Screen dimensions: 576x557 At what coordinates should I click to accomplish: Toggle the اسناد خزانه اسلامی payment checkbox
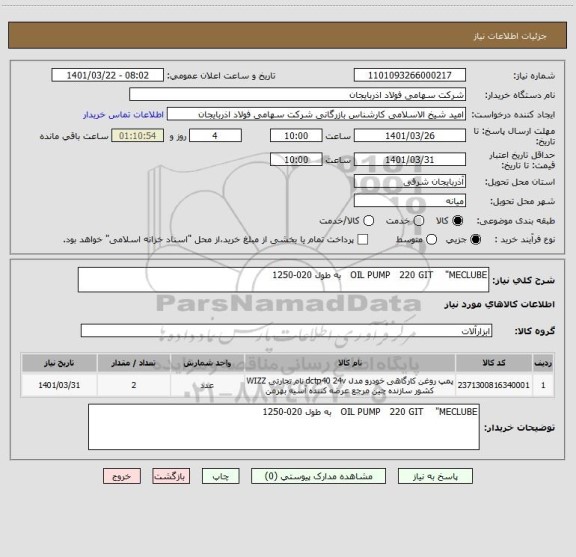[x=363, y=240]
